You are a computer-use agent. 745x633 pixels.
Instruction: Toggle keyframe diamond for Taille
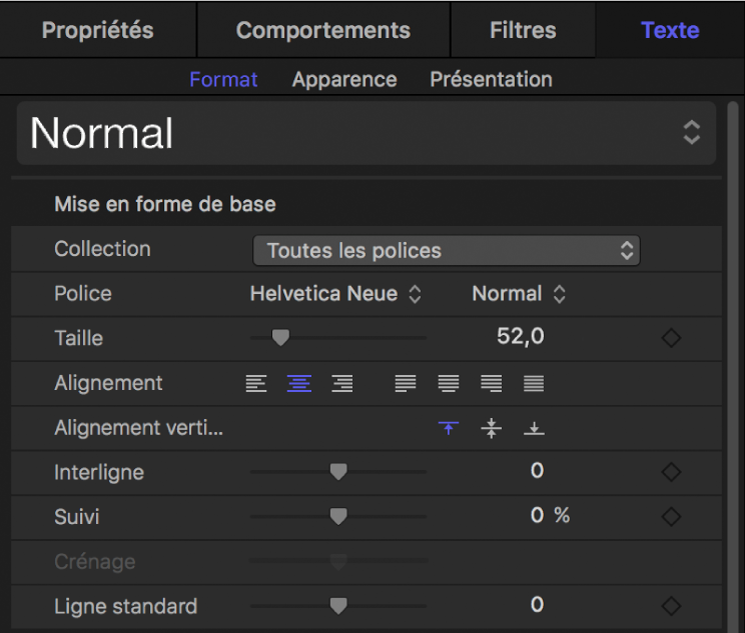click(671, 339)
